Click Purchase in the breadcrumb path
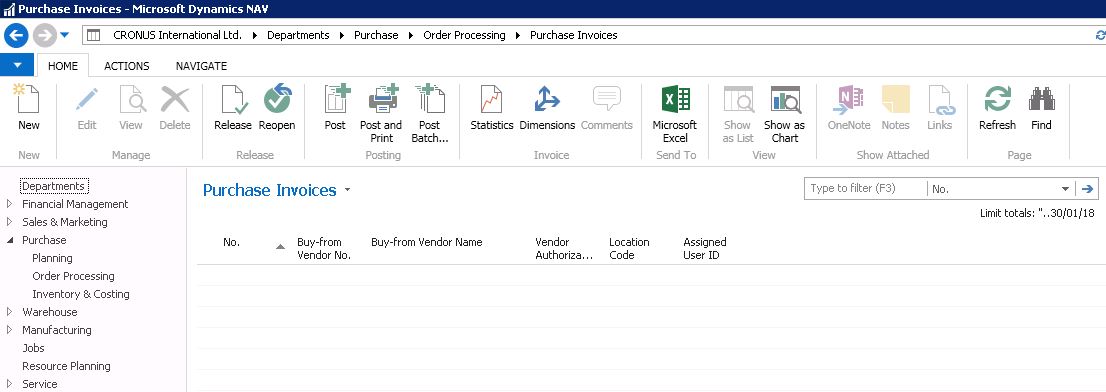 click(376, 35)
